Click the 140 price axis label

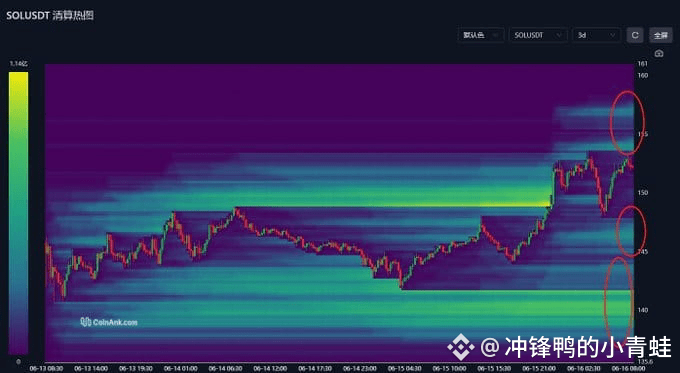pos(643,310)
